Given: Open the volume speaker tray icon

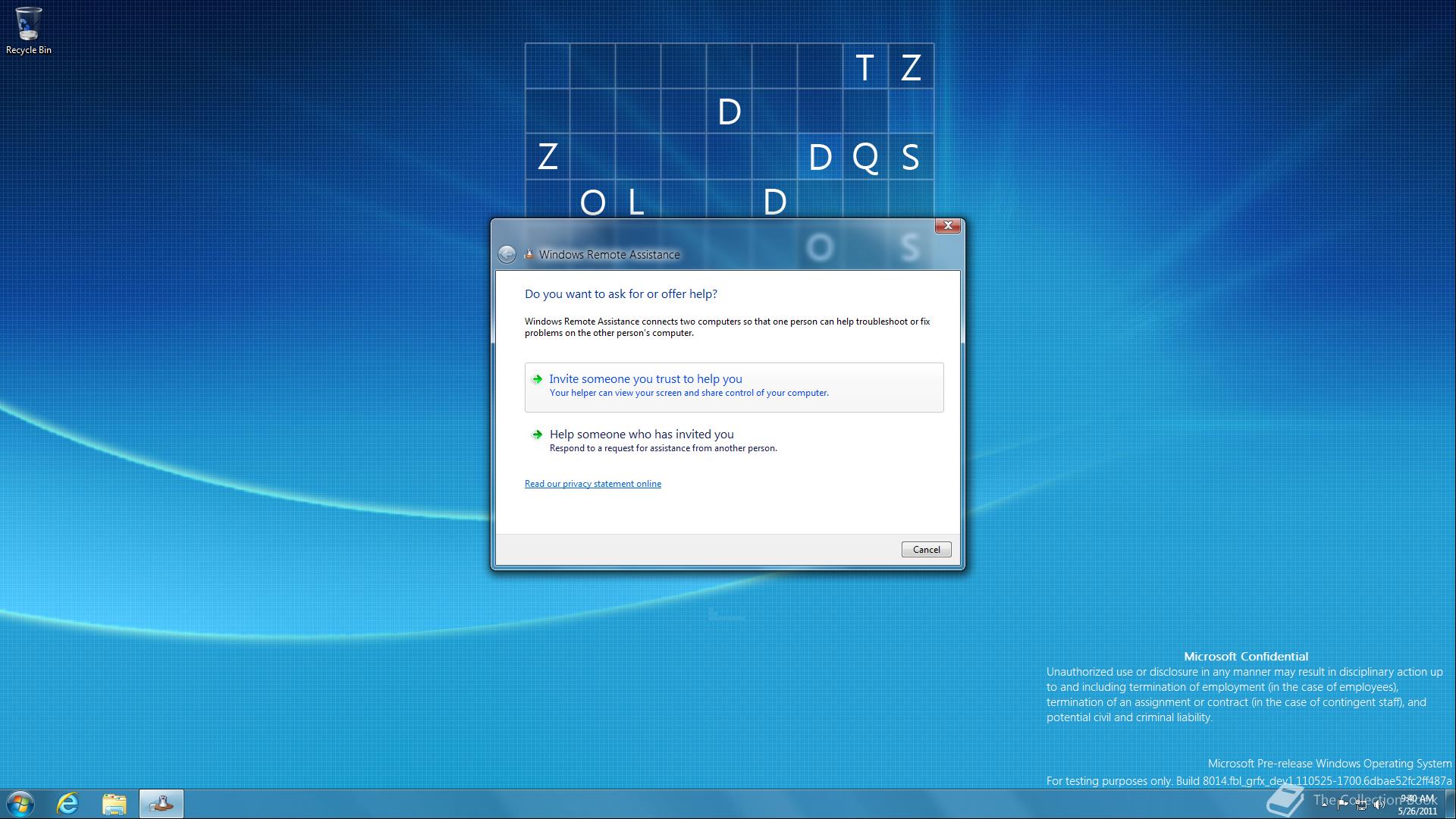Looking at the screenshot, I should tap(1379, 805).
